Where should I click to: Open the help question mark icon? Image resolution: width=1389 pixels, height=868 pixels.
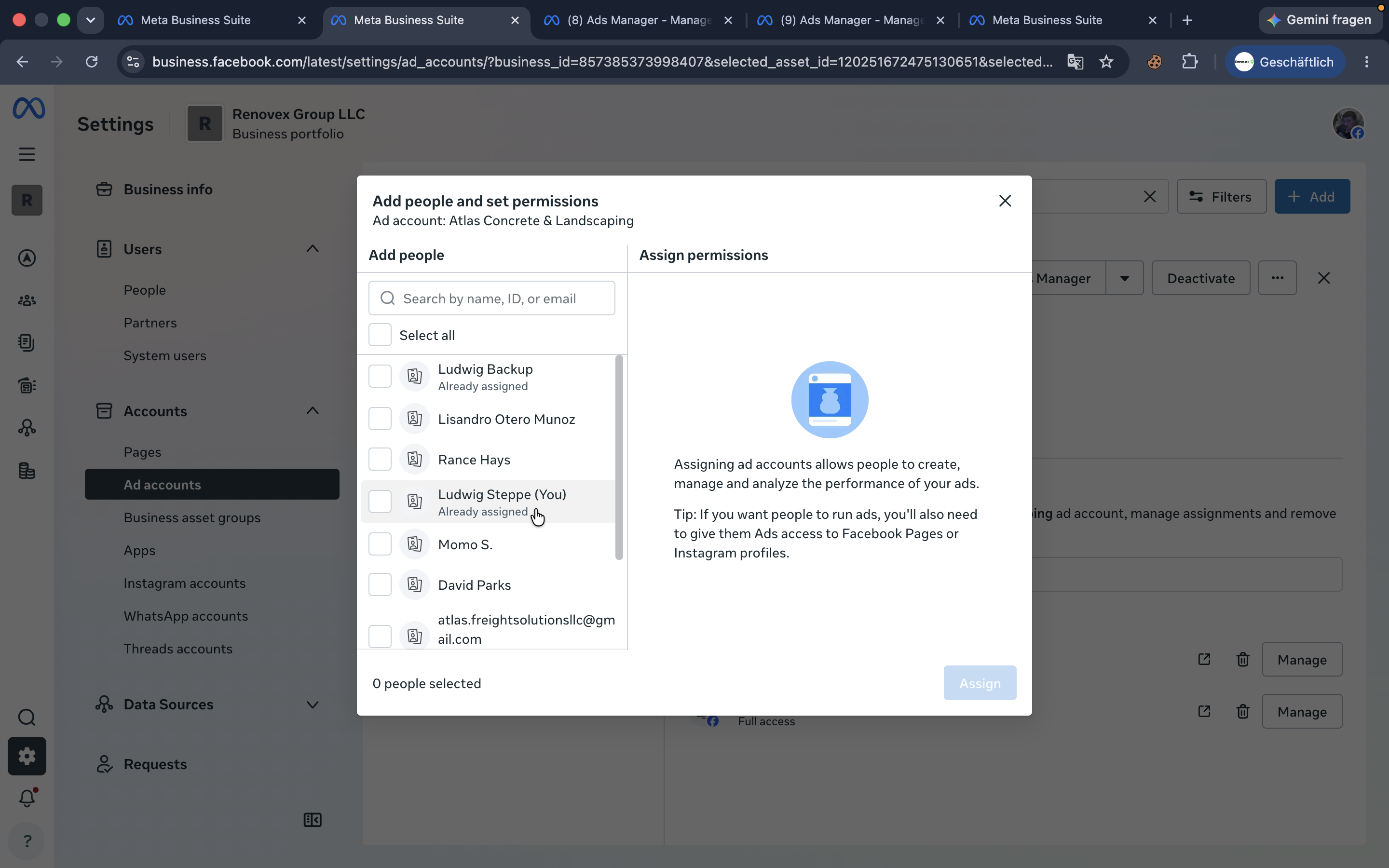pos(27,841)
